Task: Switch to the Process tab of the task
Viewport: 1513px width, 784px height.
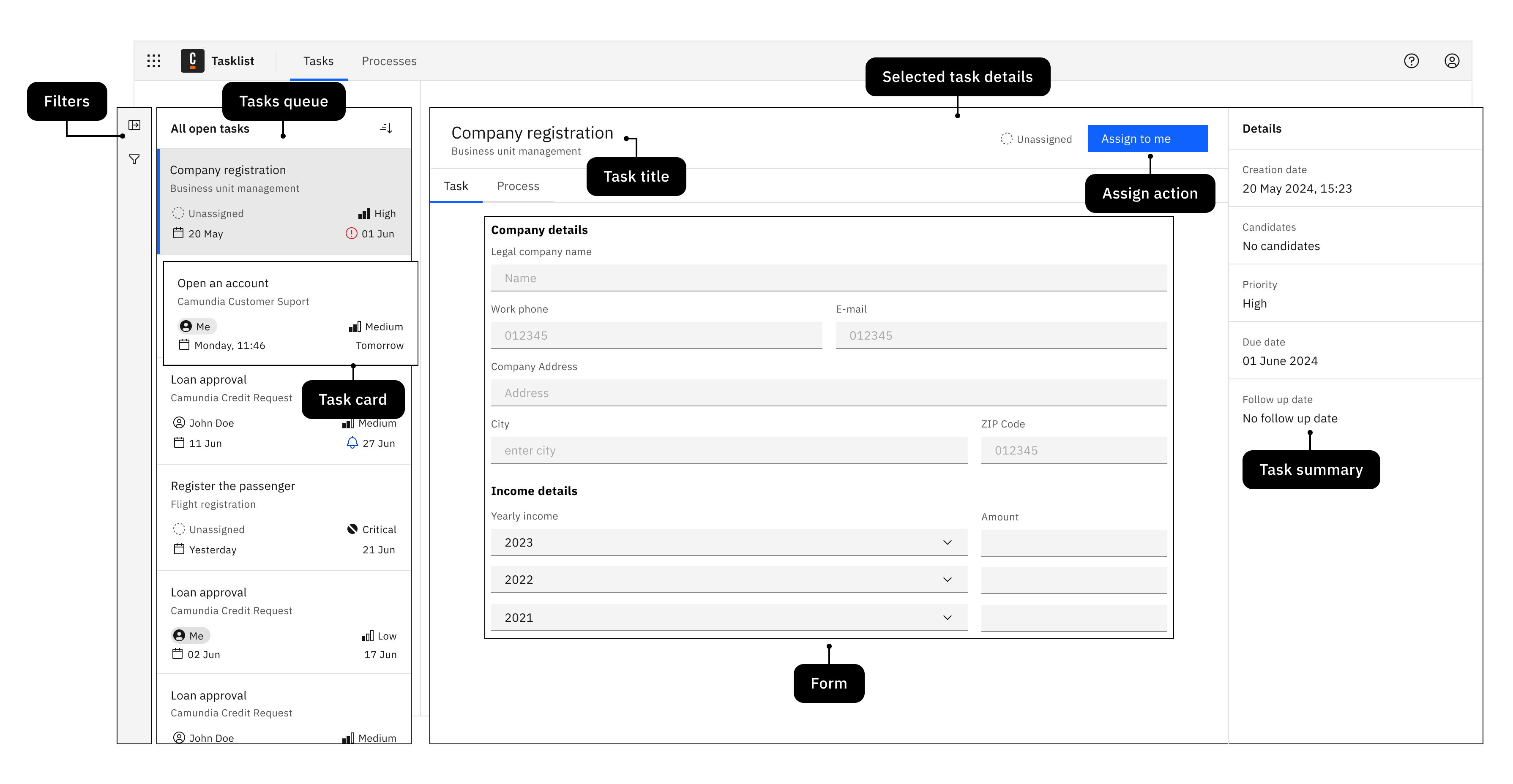Action: (x=518, y=185)
